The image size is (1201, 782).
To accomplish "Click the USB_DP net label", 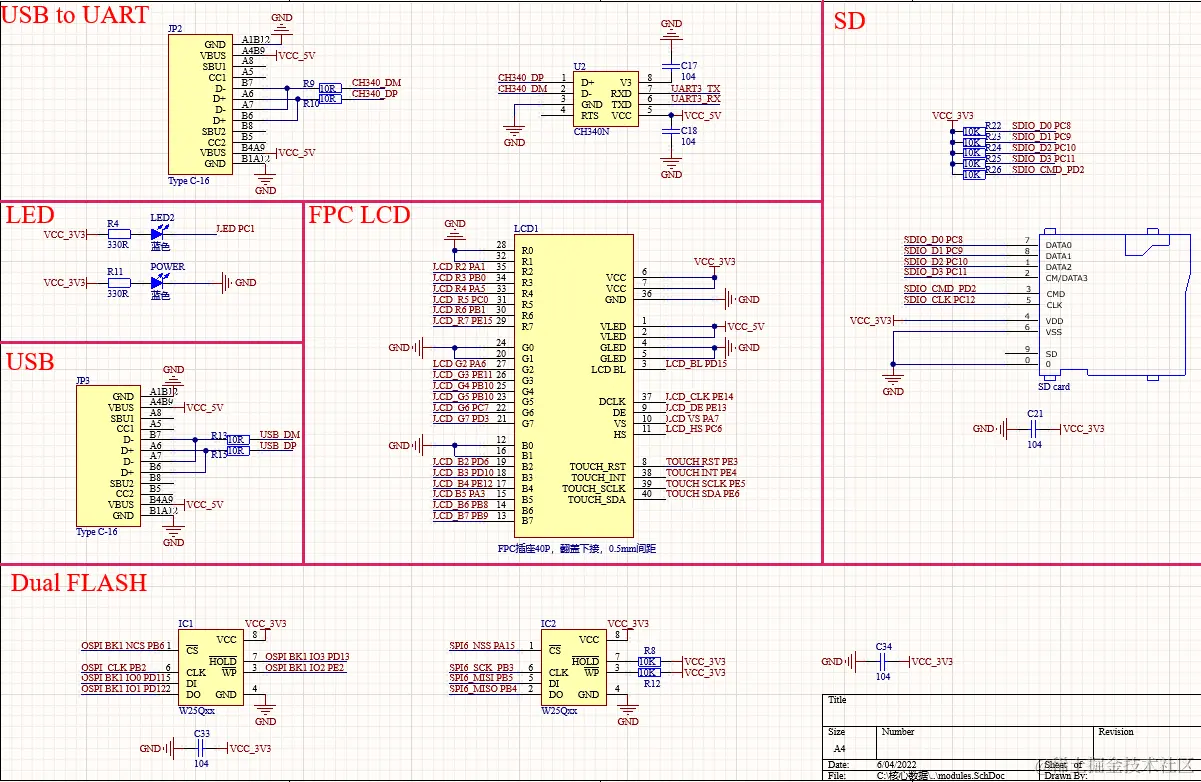I will (279, 445).
